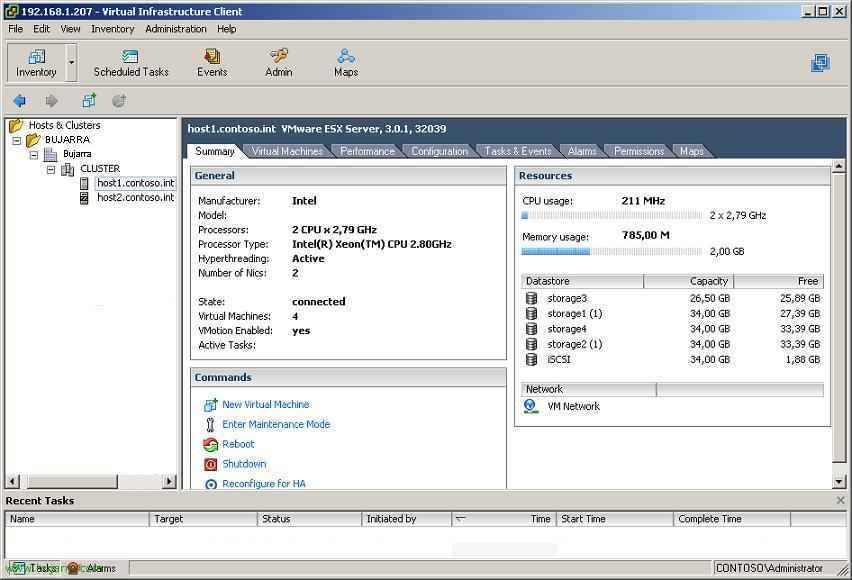The height and width of the screenshot is (580, 852).
Task: Click the blue back navigation arrow
Action: pos(20,101)
